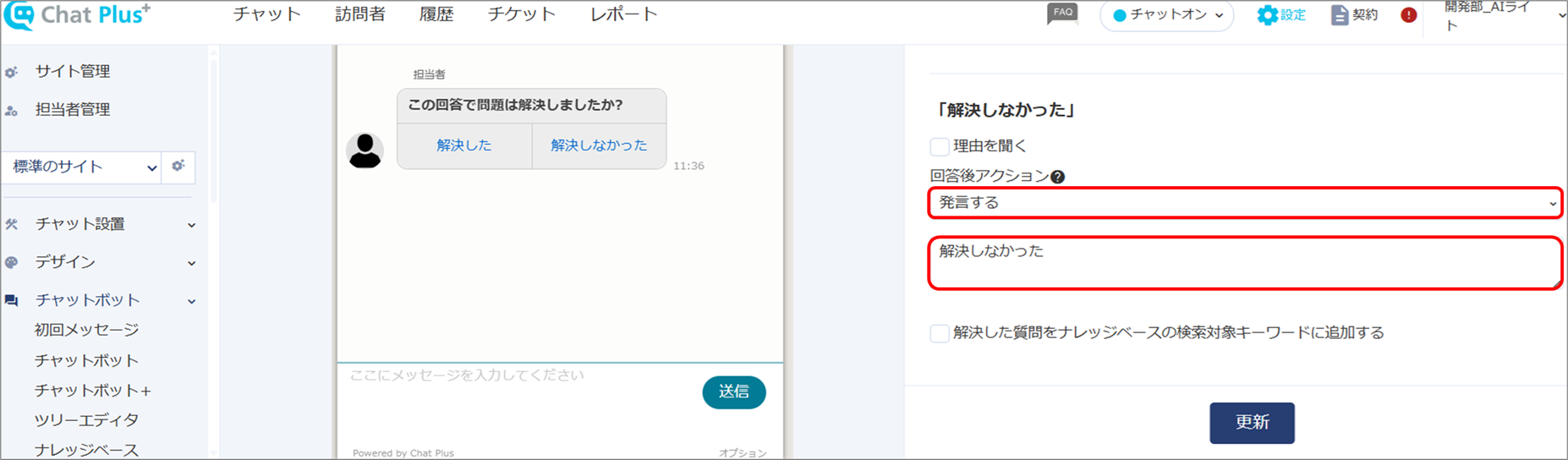Image resolution: width=1568 pixels, height=460 pixels.
Task: Click the gear icon beside 標準のサイト
Action: point(178,166)
